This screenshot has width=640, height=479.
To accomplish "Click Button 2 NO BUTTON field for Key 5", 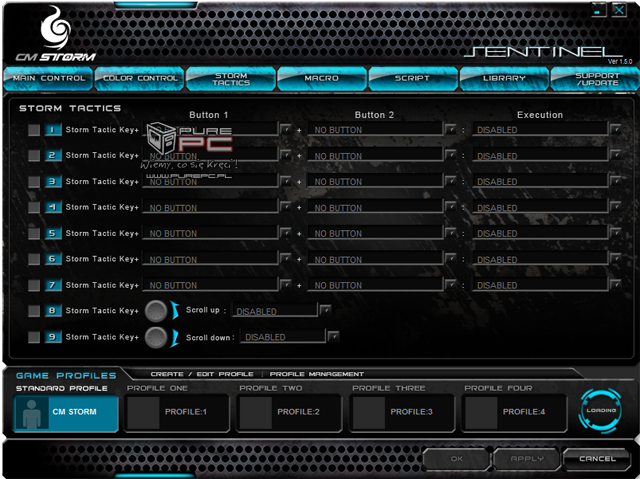I will (375, 233).
